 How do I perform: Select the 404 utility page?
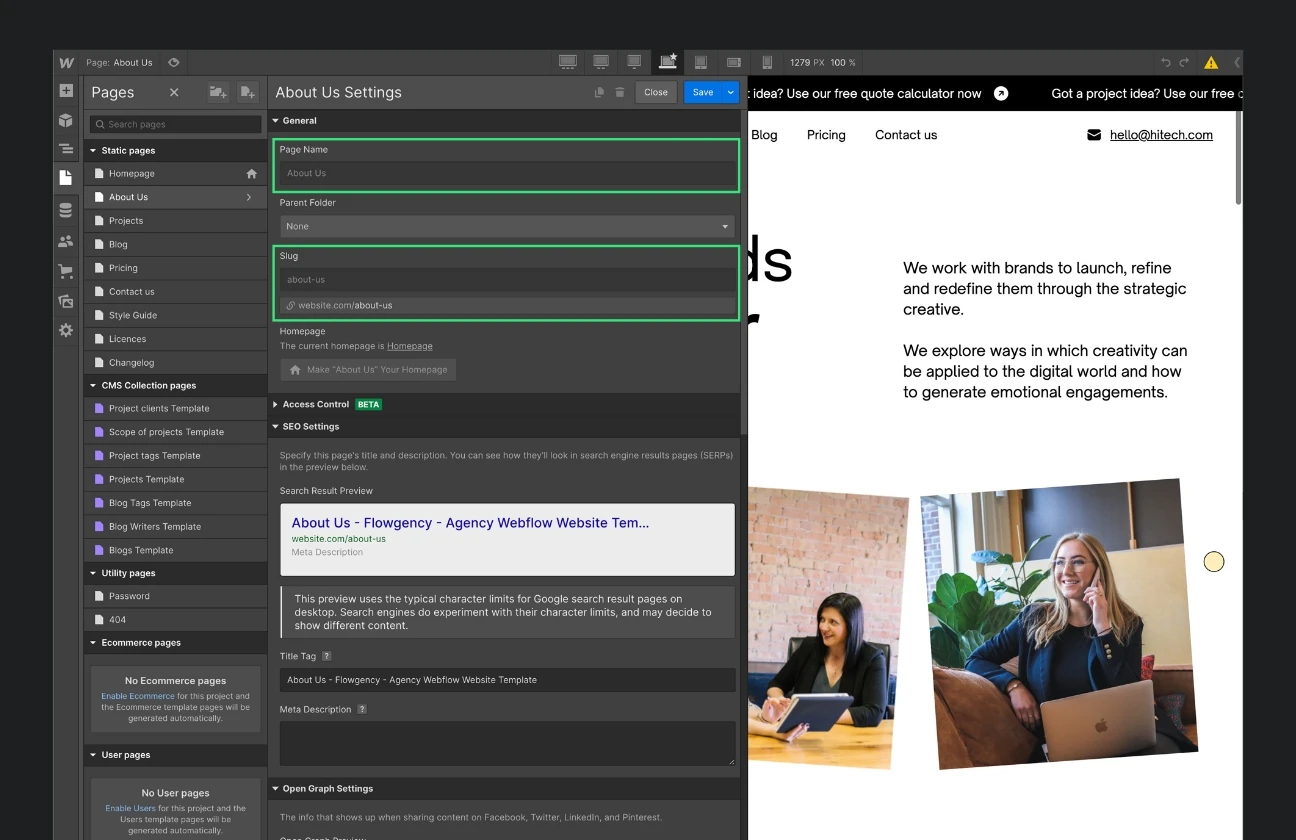click(175, 620)
